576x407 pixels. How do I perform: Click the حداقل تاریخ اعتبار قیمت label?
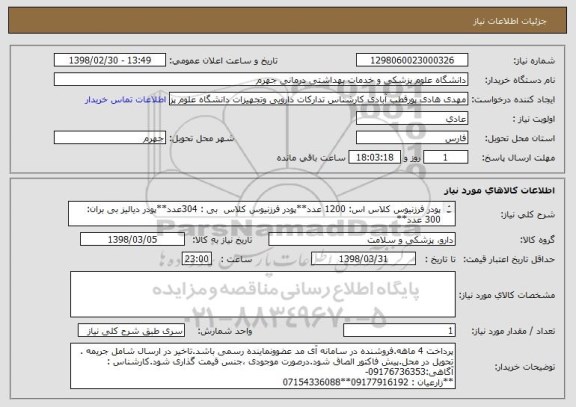click(x=509, y=259)
